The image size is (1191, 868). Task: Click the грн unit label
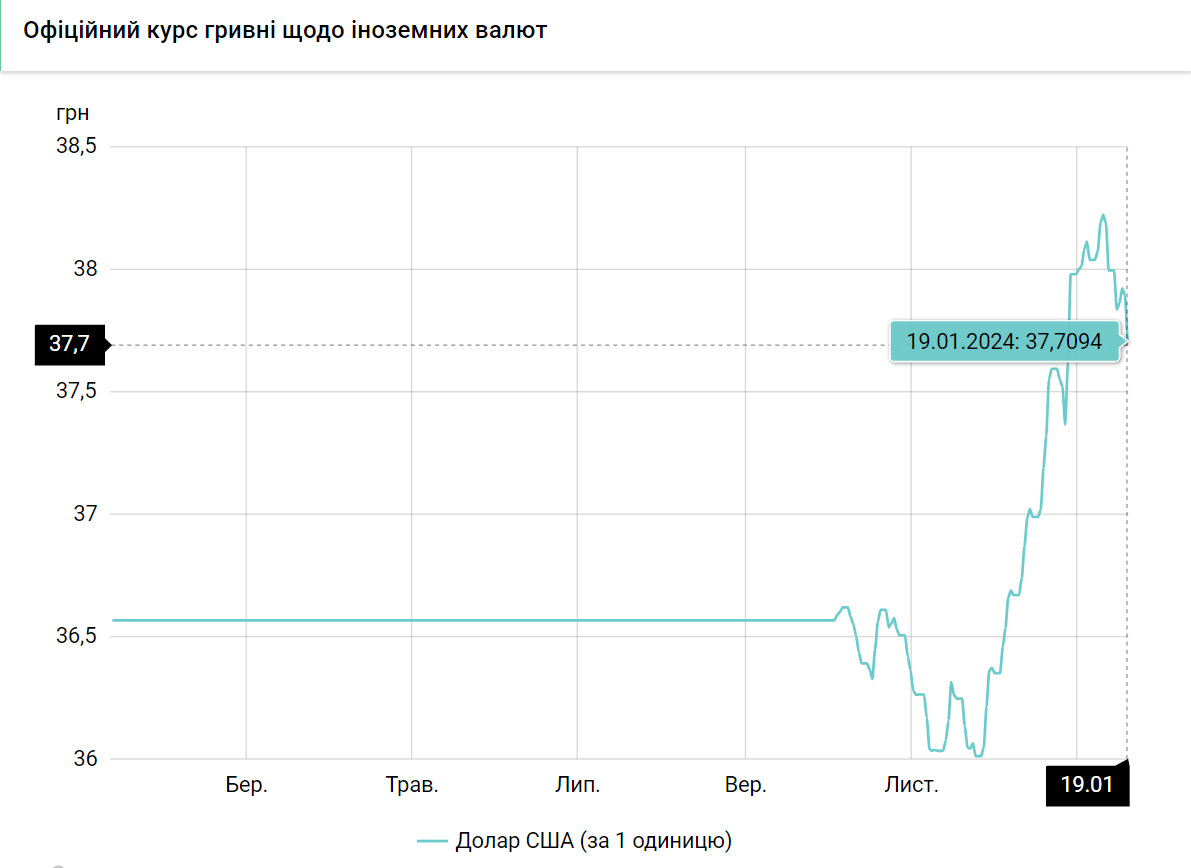click(x=72, y=113)
